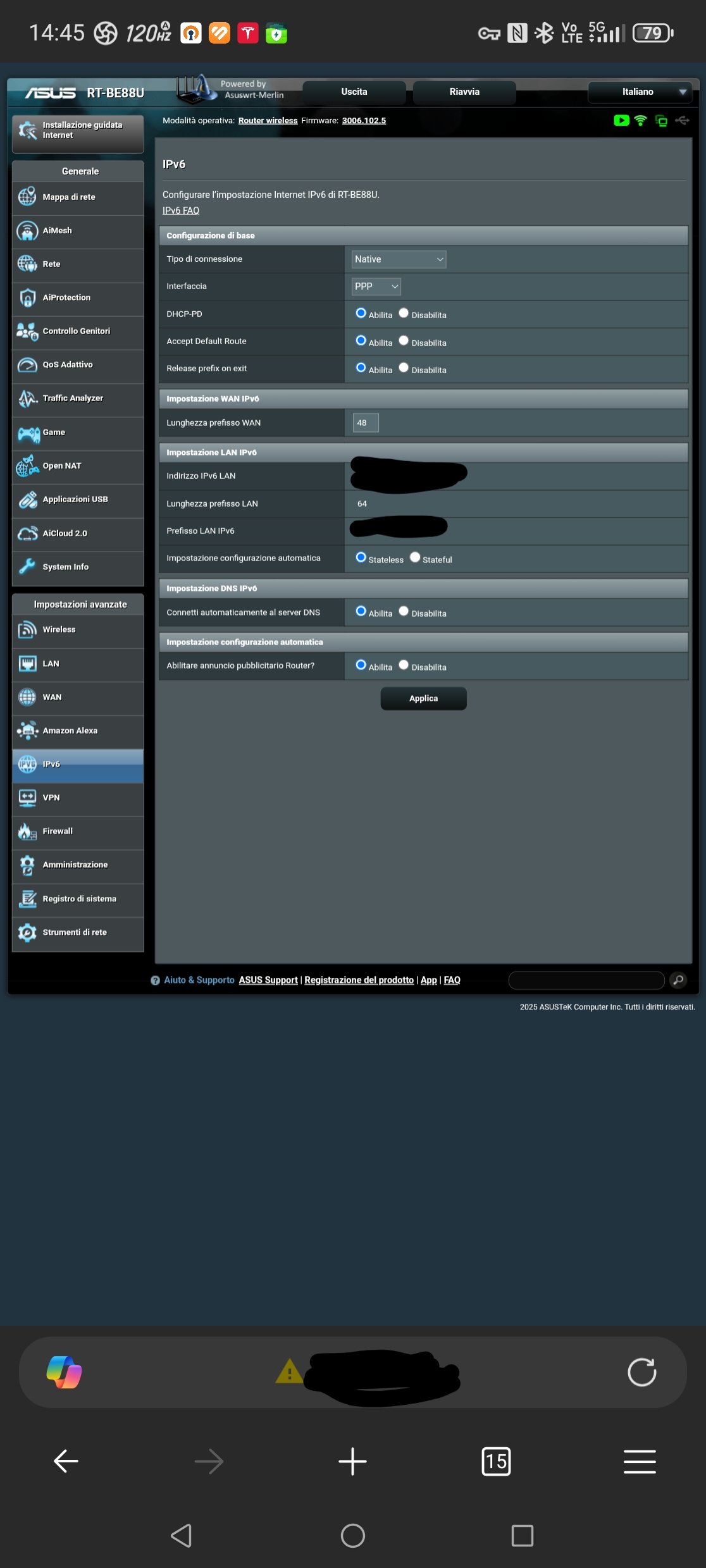Viewport: 706px width, 1568px height.
Task: Click the search magnifier icon in footer
Action: [678, 980]
